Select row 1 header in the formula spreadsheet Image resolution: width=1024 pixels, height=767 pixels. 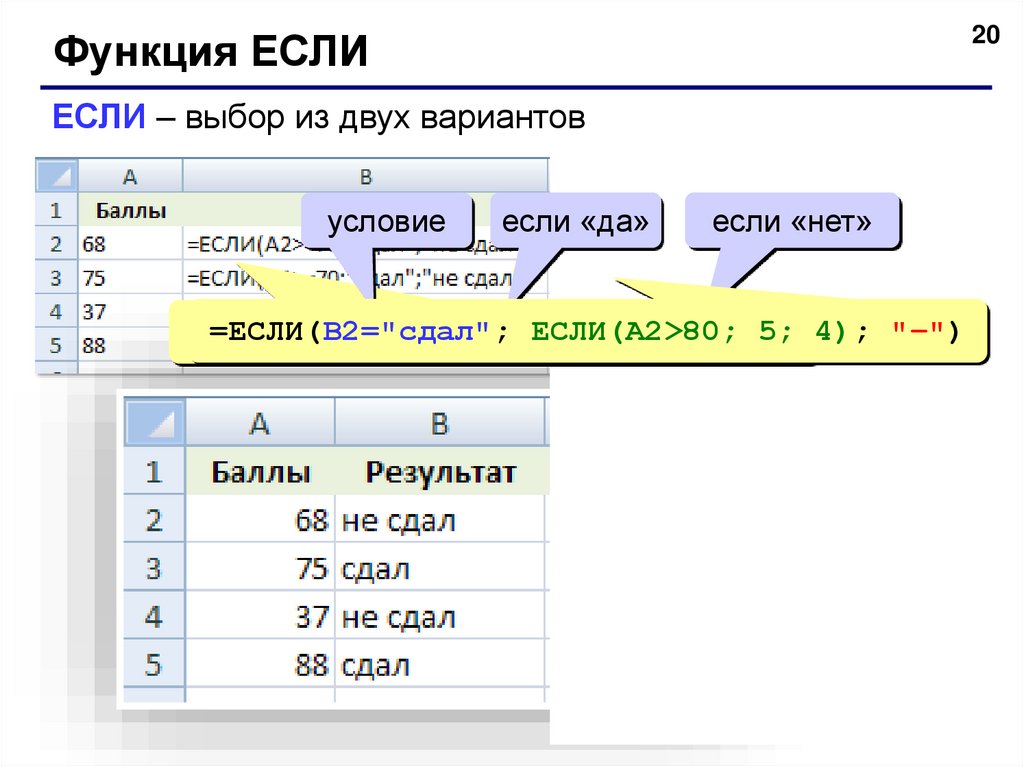pos(57,210)
